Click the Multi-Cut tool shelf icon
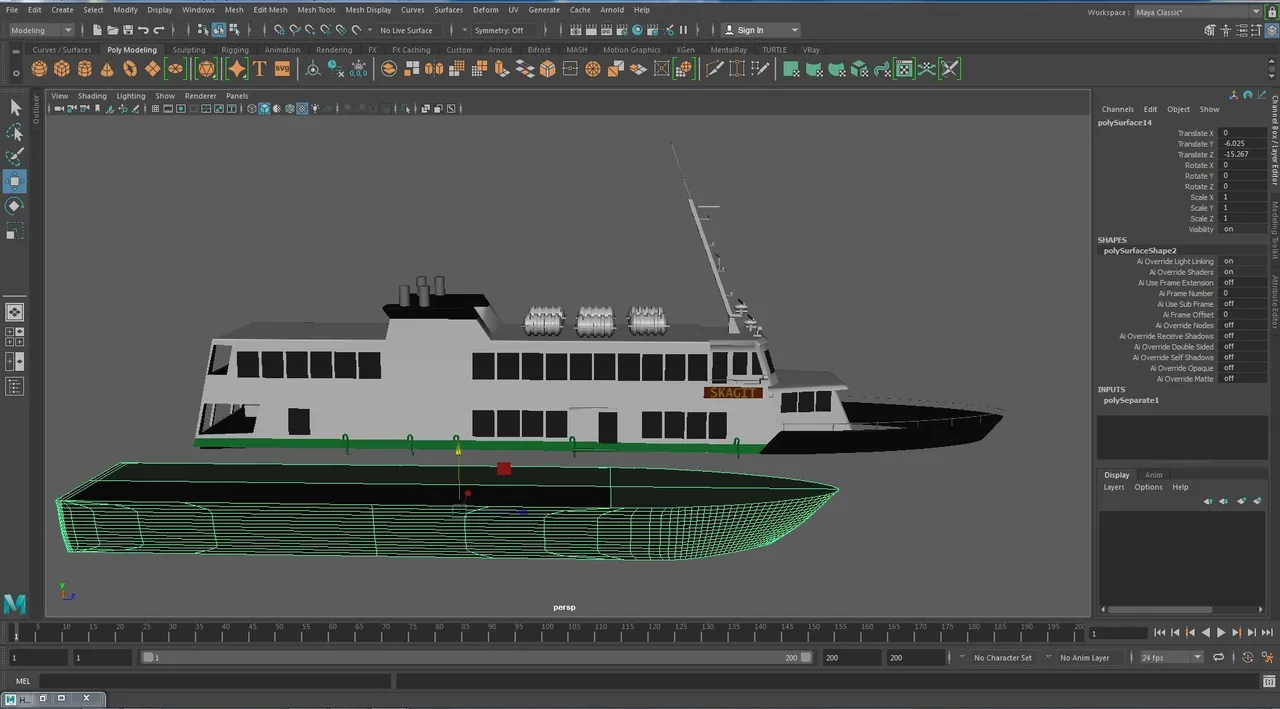The image size is (1280, 709). (x=714, y=69)
